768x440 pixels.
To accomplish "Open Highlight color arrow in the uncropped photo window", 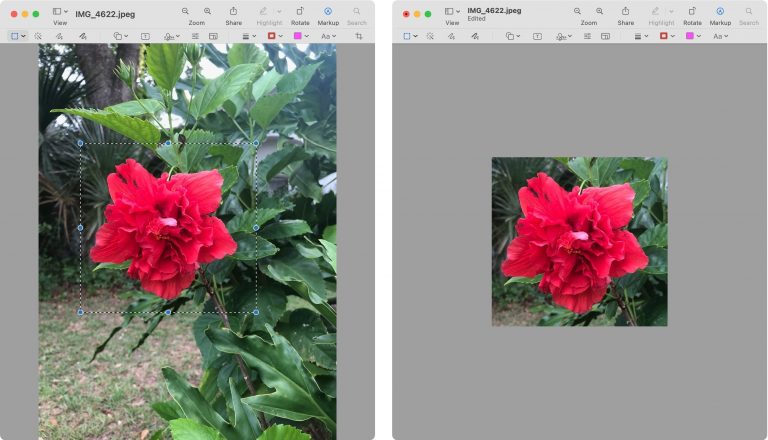I will pyautogui.click(x=279, y=11).
